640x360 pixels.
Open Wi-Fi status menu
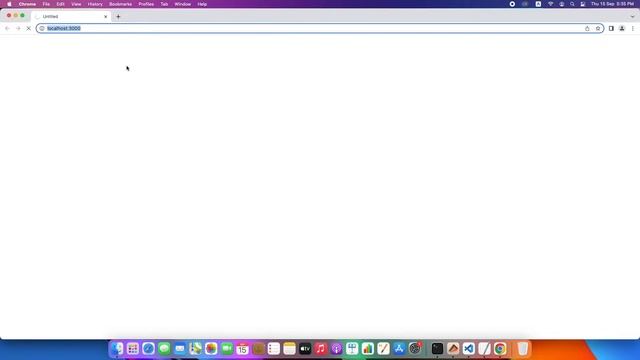(x=551, y=4)
